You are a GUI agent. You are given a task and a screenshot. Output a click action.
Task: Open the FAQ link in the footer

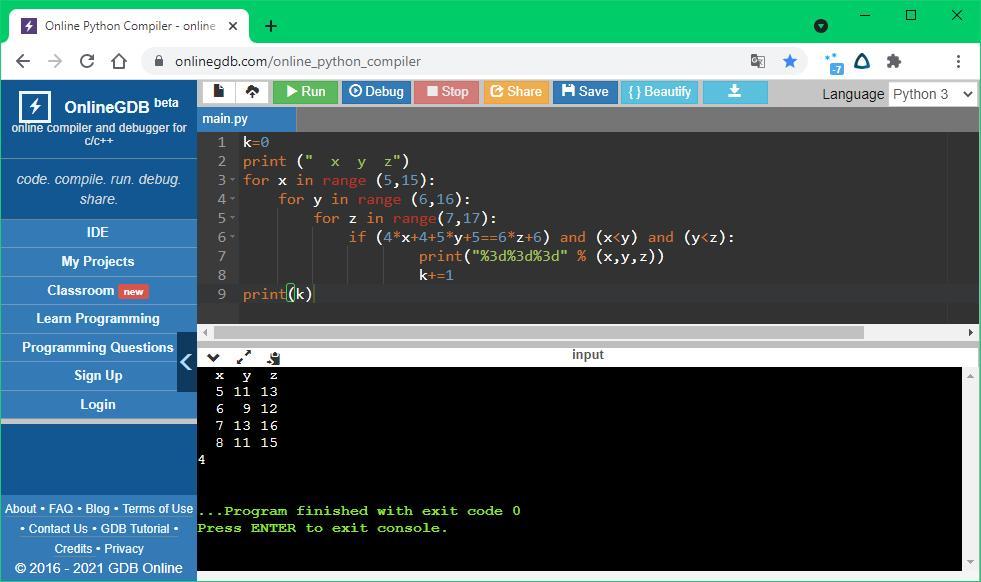[x=61, y=509]
